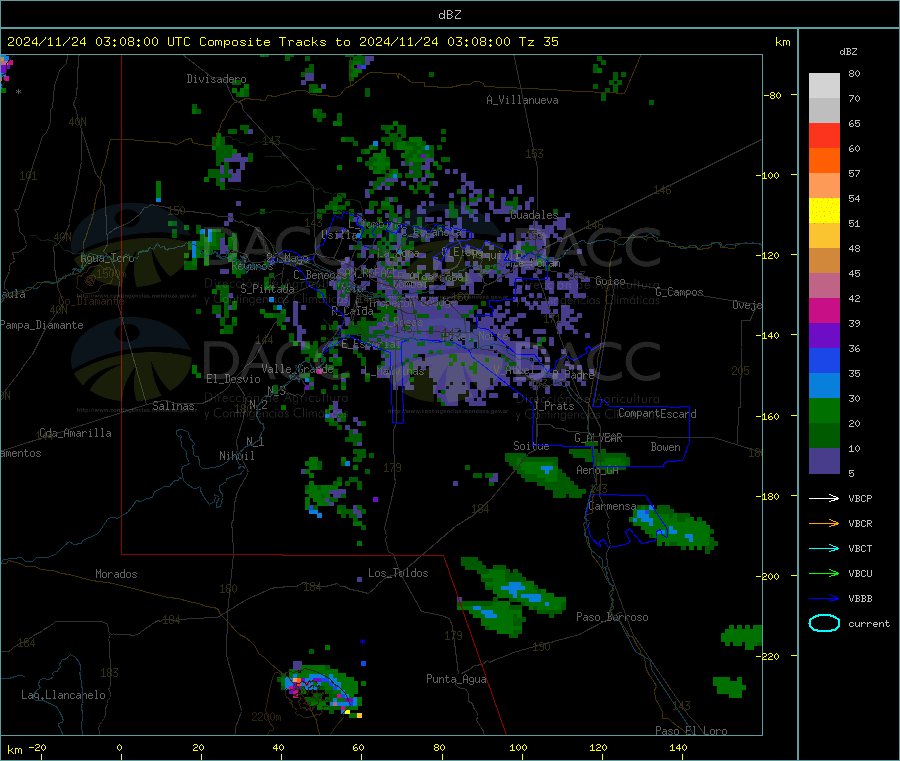Choose the orange 57-60 dBZ swatch

click(824, 161)
